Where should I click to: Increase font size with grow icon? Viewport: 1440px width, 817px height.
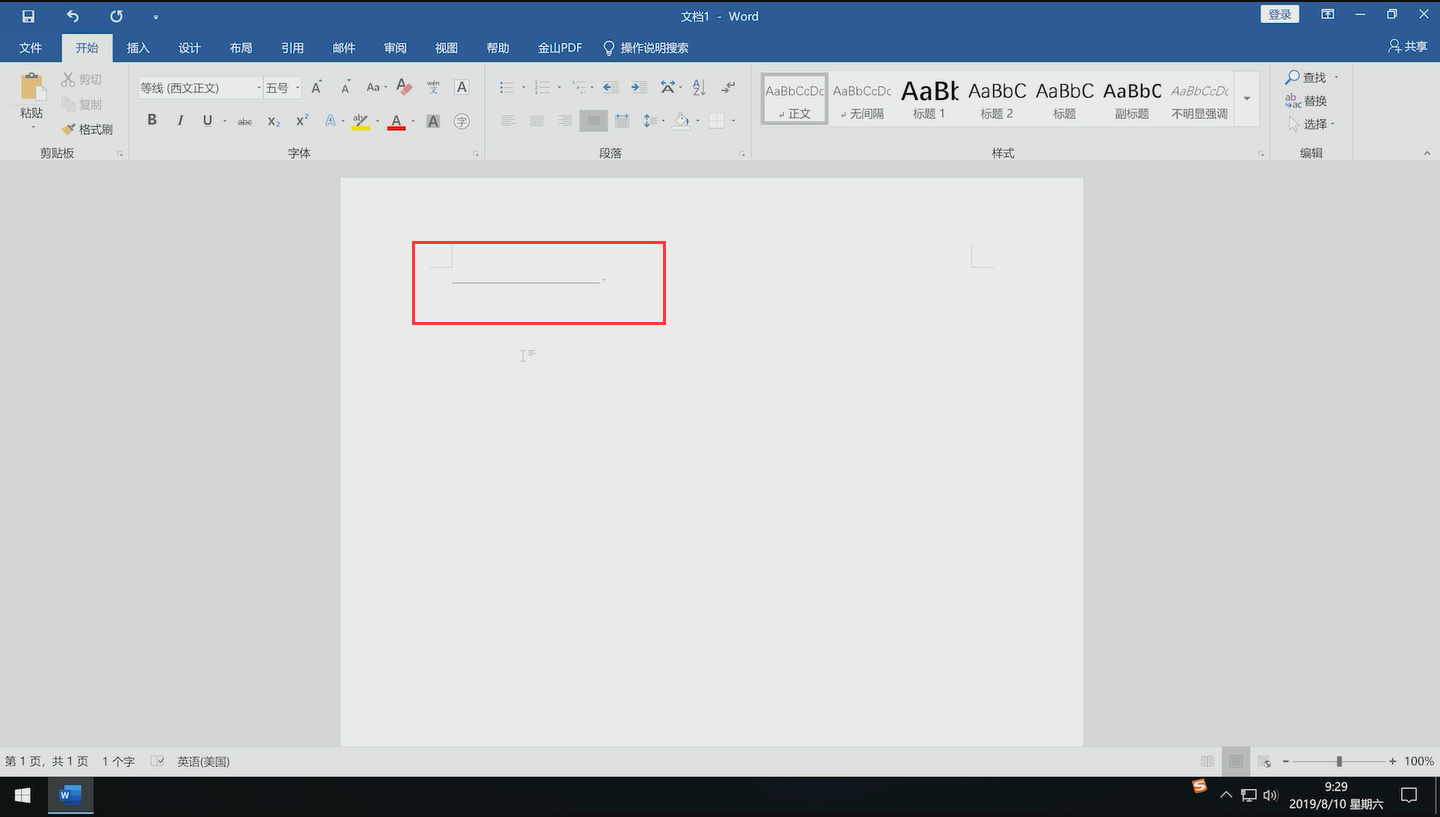click(317, 88)
